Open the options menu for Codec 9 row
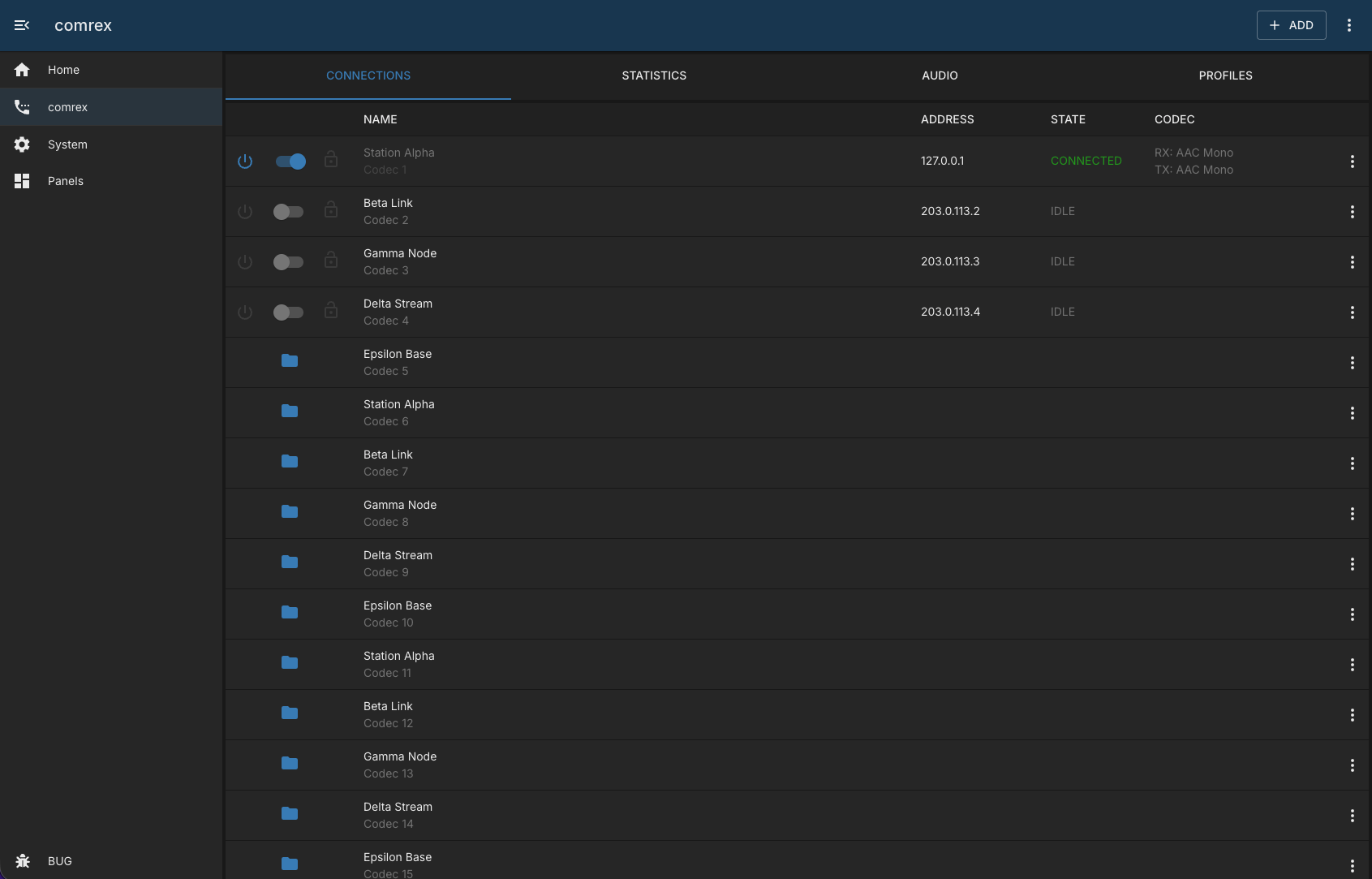The image size is (1372, 879). point(1352,564)
